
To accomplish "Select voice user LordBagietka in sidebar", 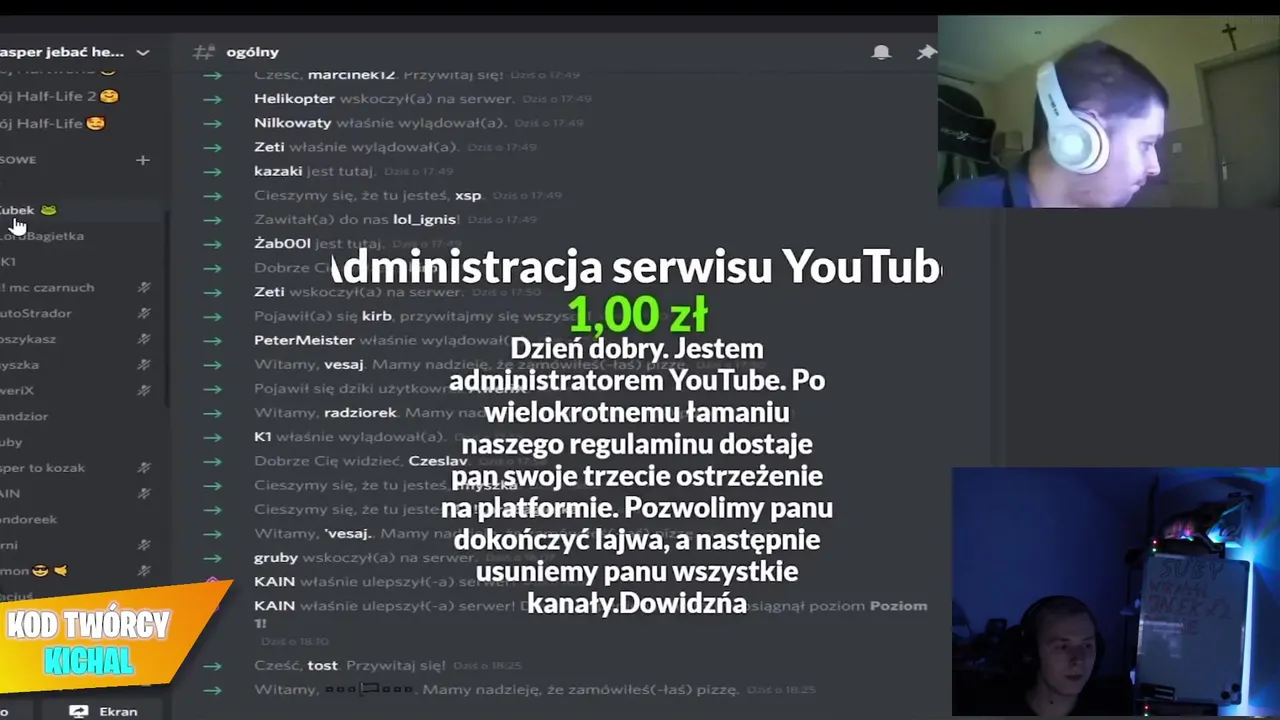I will (42, 236).
